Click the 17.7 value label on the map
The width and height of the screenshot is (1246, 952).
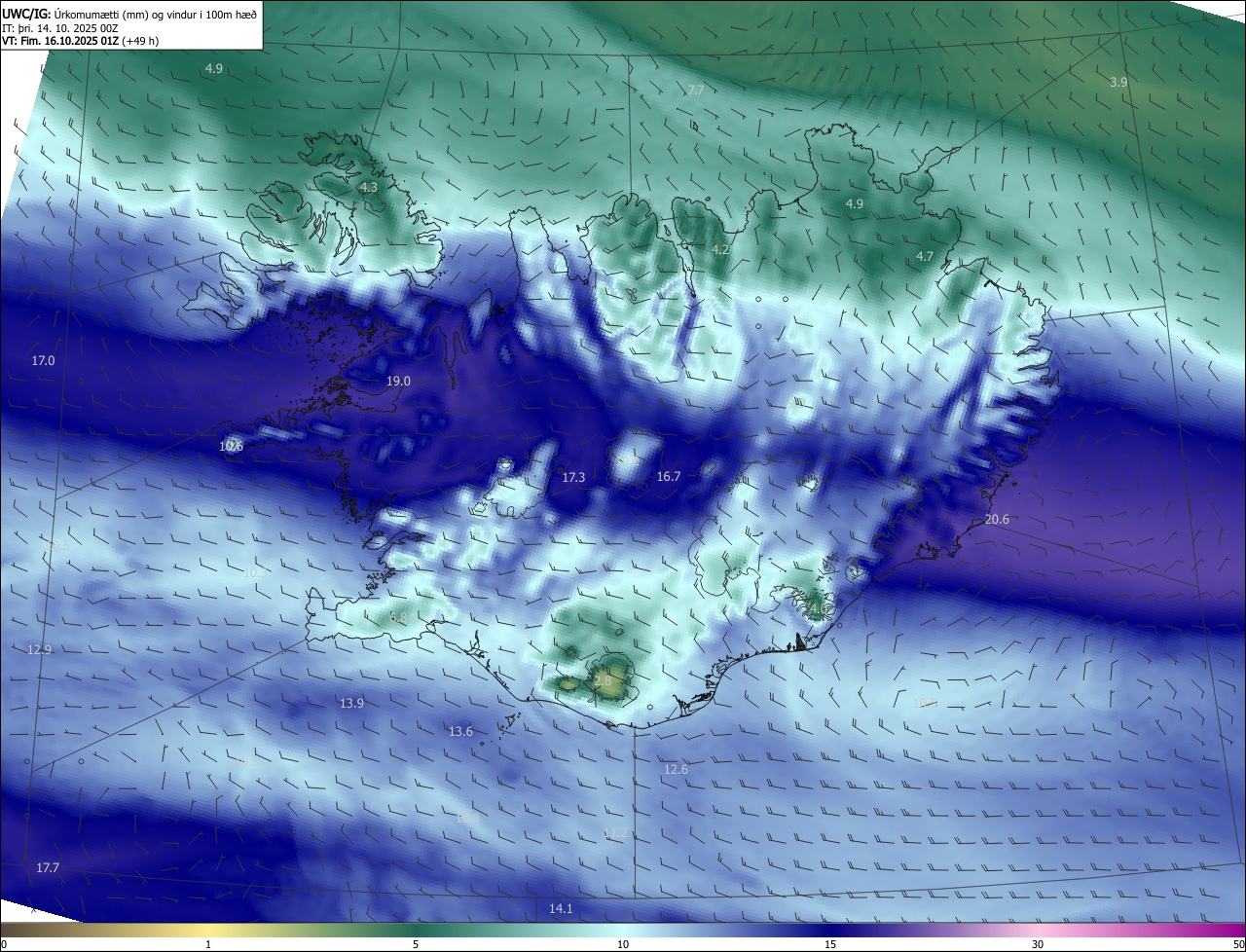click(x=47, y=868)
